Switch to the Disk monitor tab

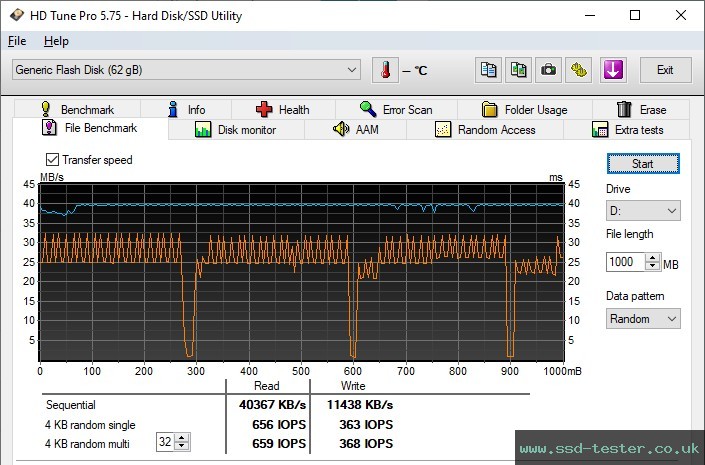[x=236, y=130]
